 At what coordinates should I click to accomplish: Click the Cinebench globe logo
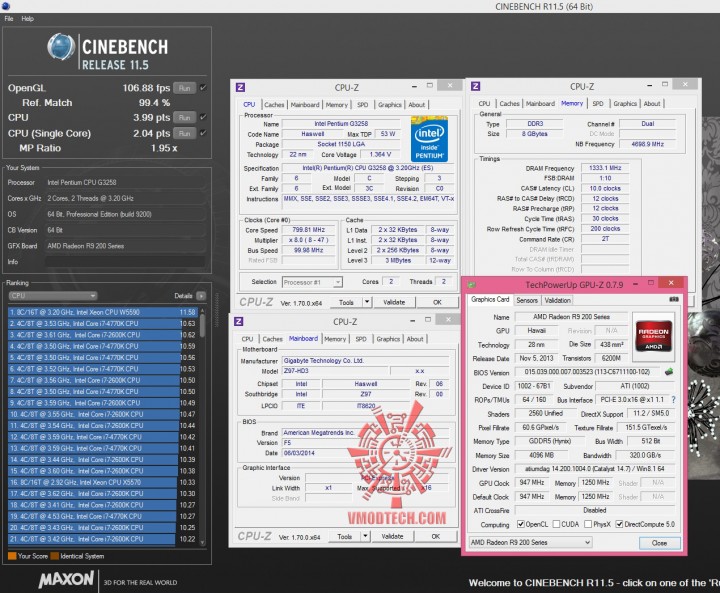[61, 46]
